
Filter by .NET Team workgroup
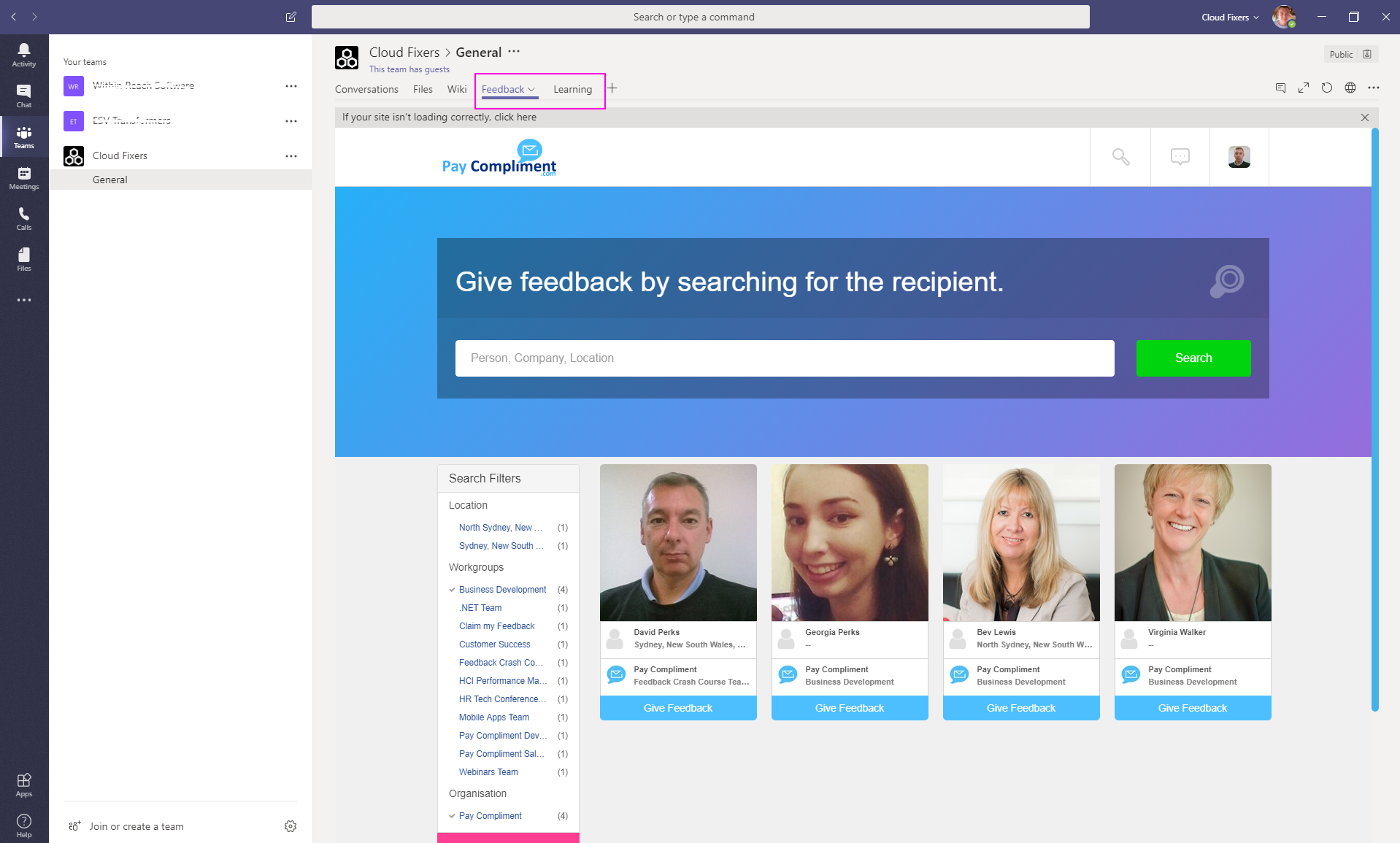tap(480, 608)
